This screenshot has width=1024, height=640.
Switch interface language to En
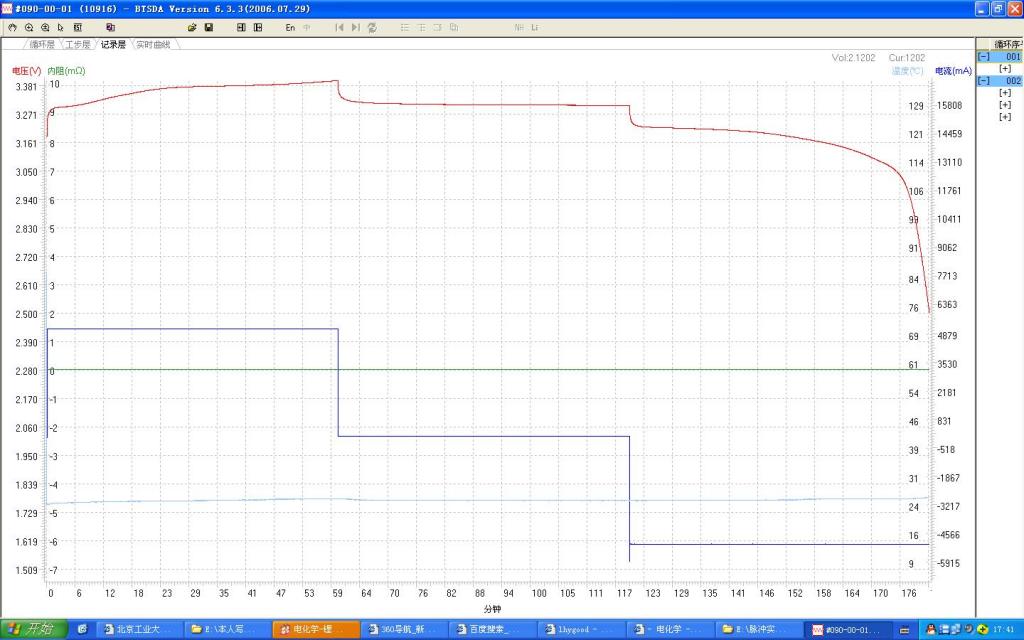[x=290, y=27]
